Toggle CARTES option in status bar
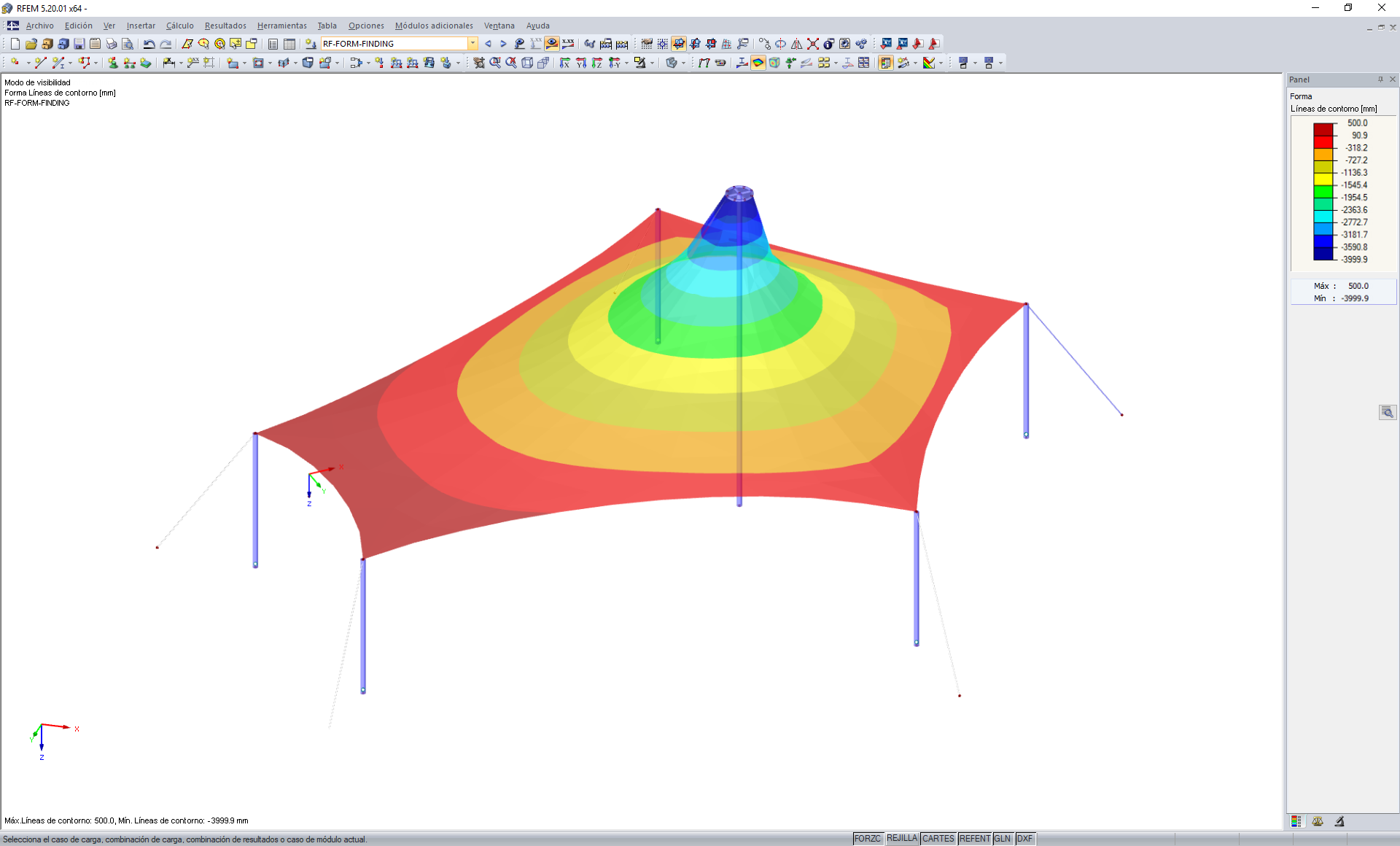 click(x=938, y=839)
